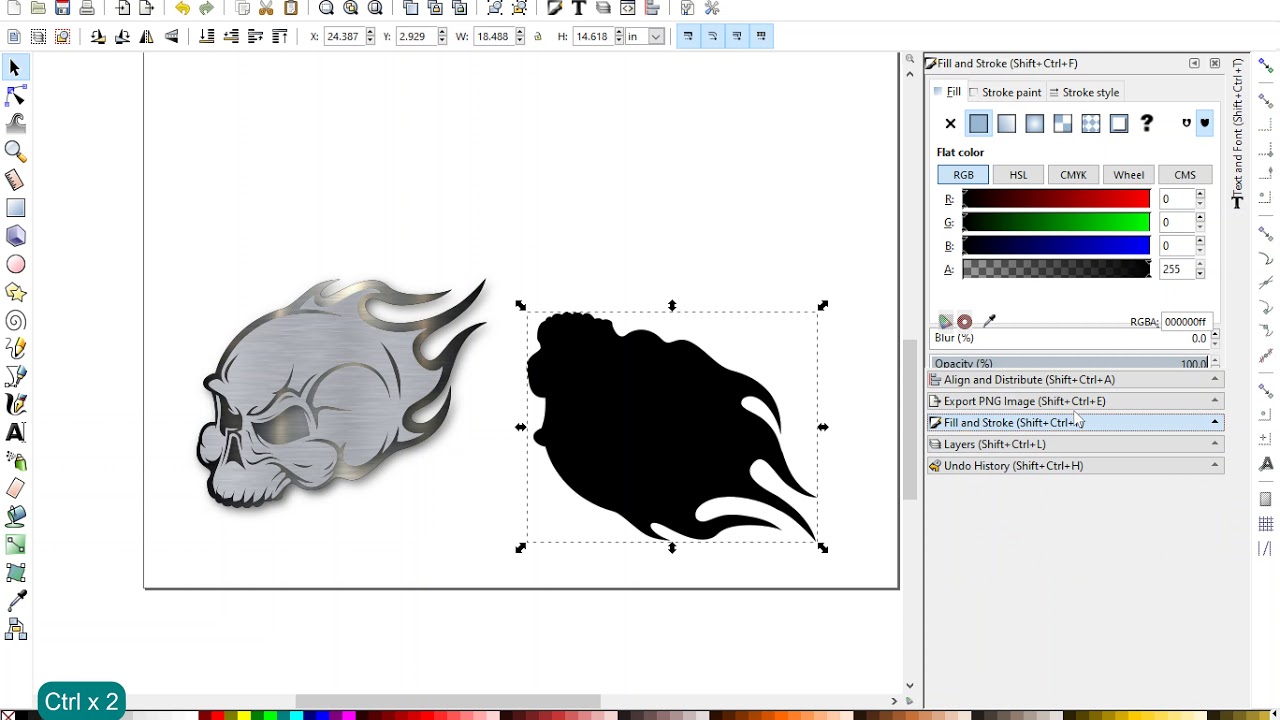Click on the red R color slider
The image size is (1280, 720).
1055,199
